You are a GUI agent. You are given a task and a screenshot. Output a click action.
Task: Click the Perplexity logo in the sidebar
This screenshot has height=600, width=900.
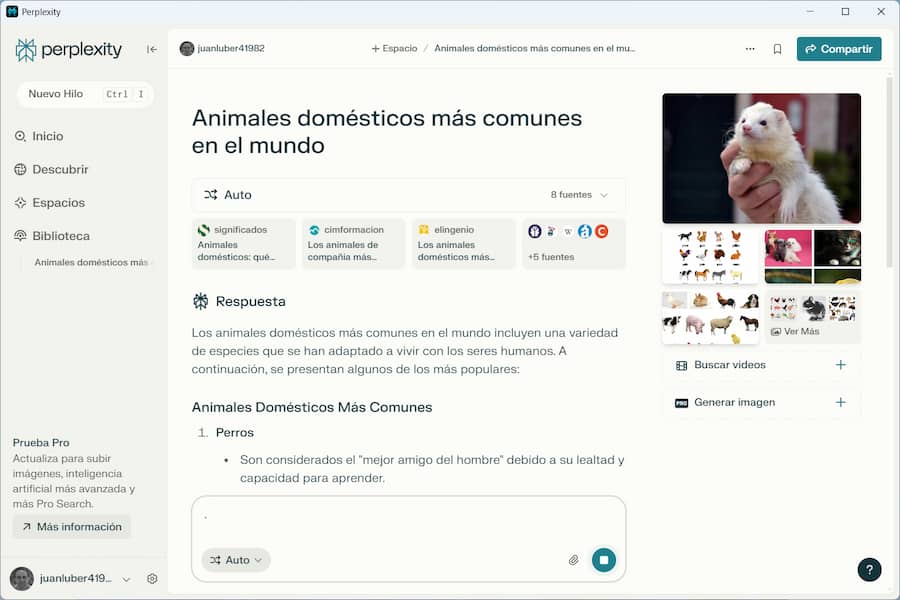pos(68,50)
